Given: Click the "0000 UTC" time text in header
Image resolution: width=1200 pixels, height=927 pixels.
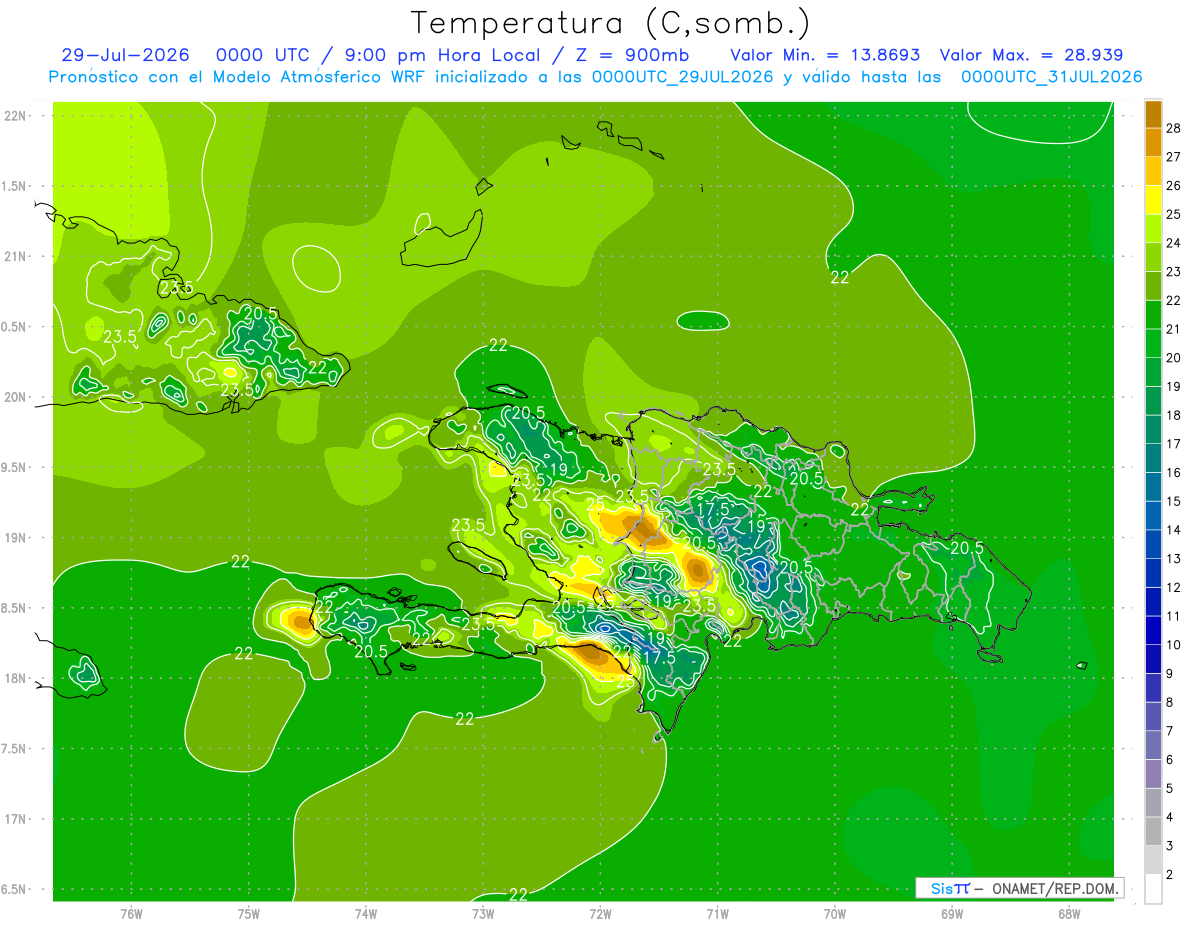Looking at the screenshot, I should [x=260, y=55].
